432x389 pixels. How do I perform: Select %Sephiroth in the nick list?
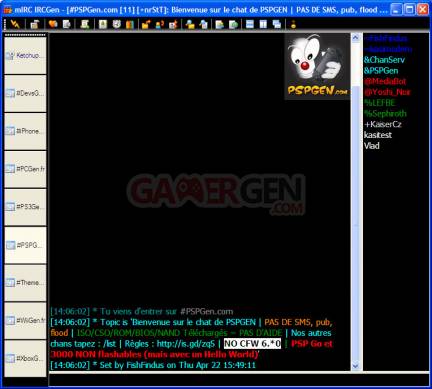[x=385, y=113]
